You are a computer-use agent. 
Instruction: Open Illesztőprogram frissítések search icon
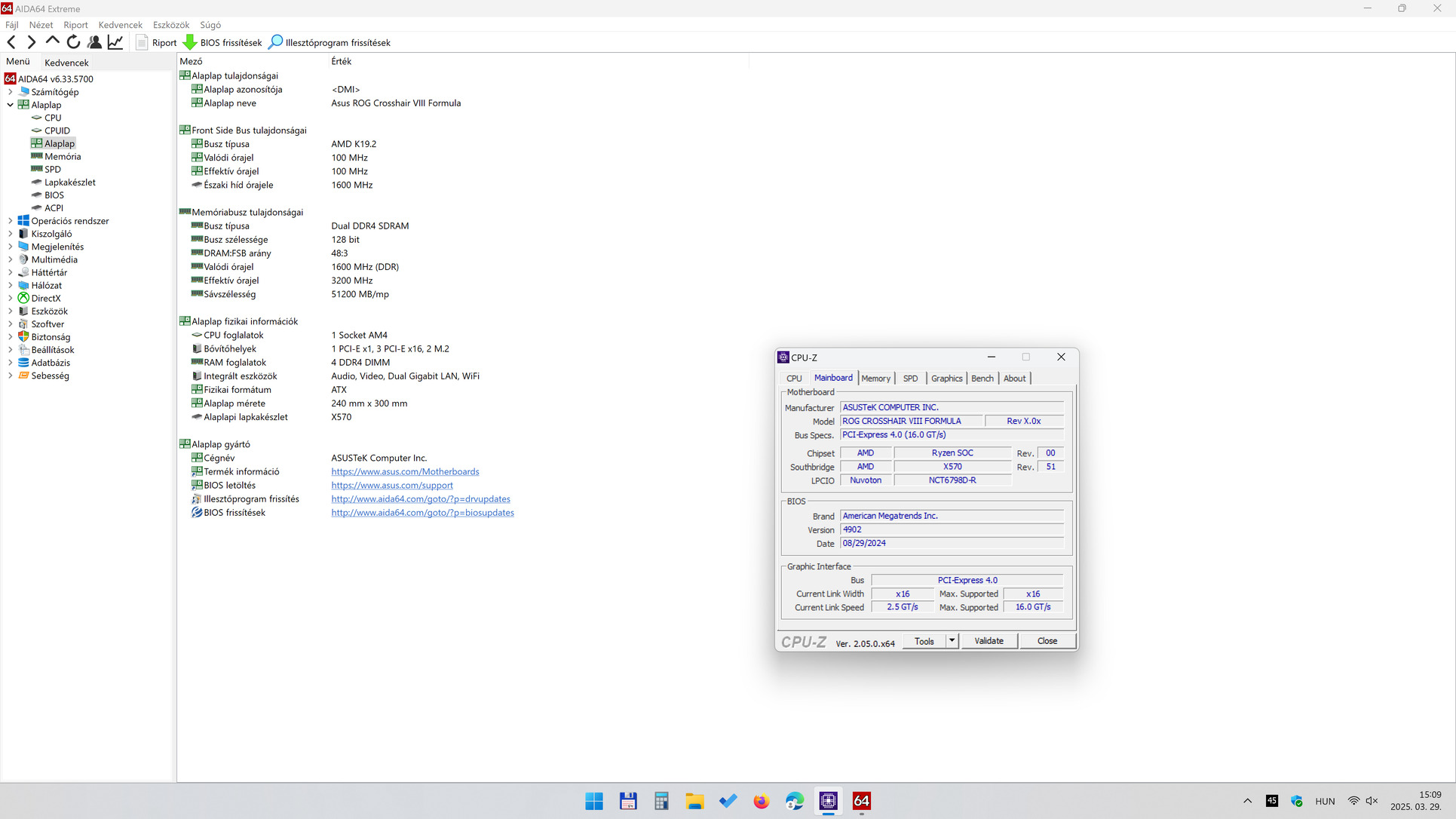pos(276,42)
